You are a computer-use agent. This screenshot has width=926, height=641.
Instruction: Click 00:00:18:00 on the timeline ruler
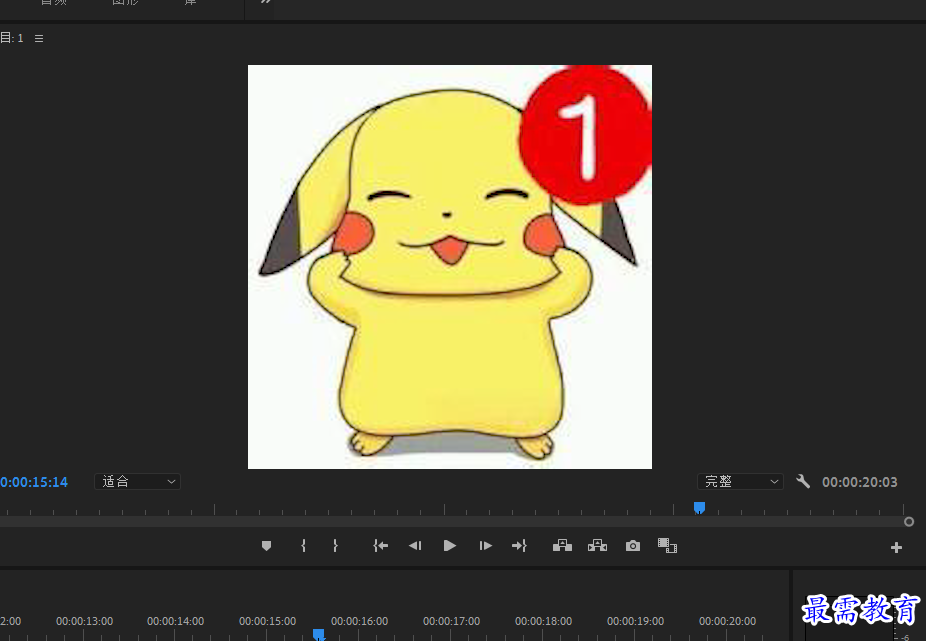pos(543,622)
